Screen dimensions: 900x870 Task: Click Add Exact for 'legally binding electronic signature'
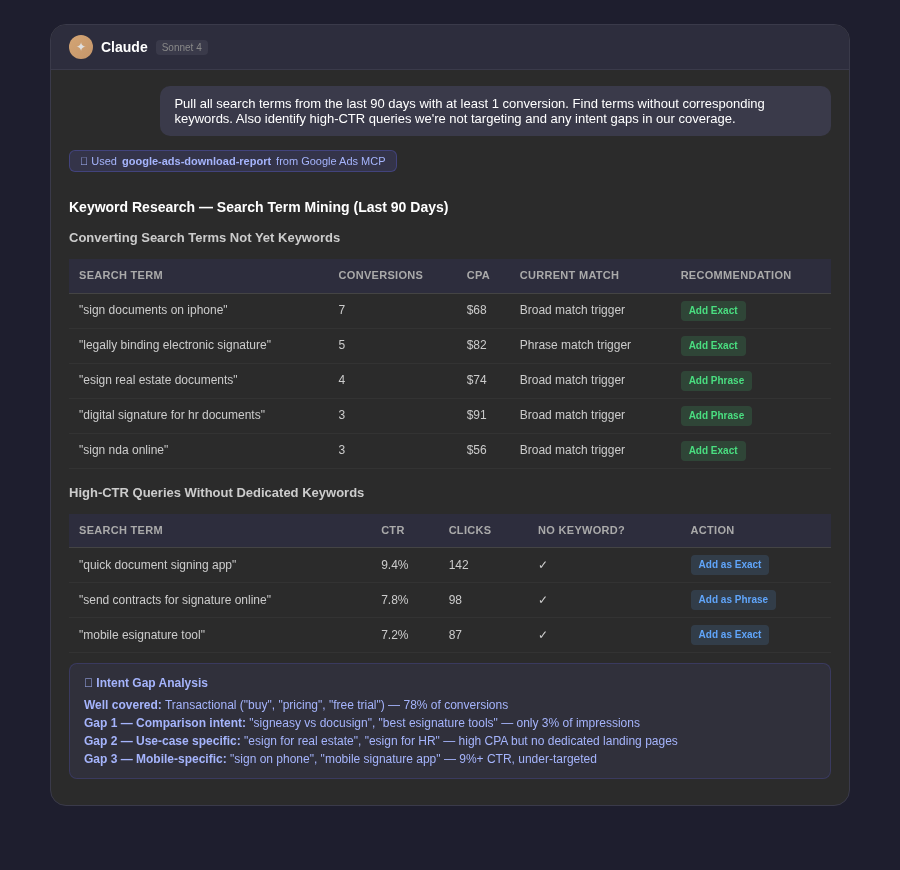(x=713, y=345)
